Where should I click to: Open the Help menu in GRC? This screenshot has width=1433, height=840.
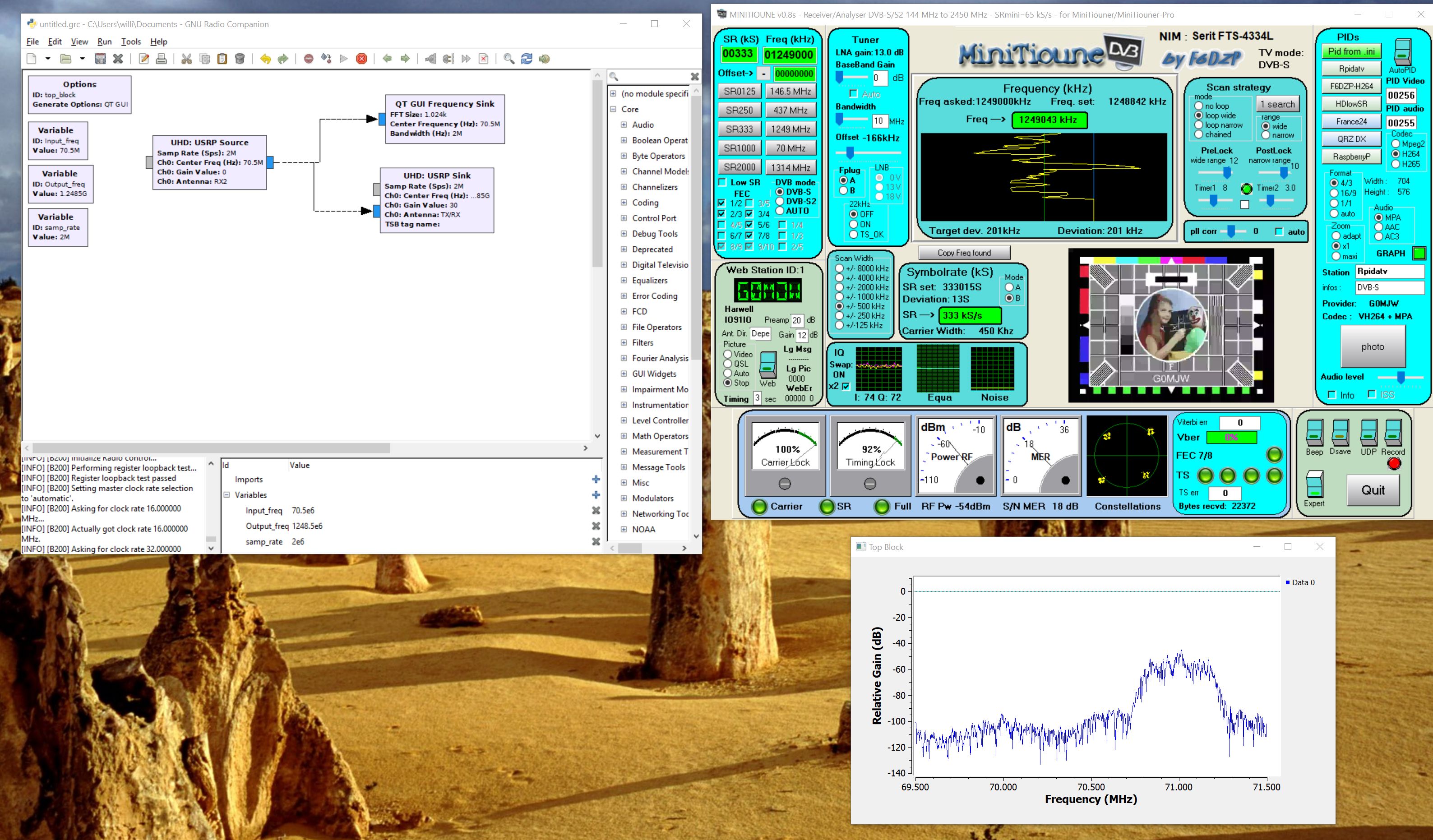tap(159, 42)
